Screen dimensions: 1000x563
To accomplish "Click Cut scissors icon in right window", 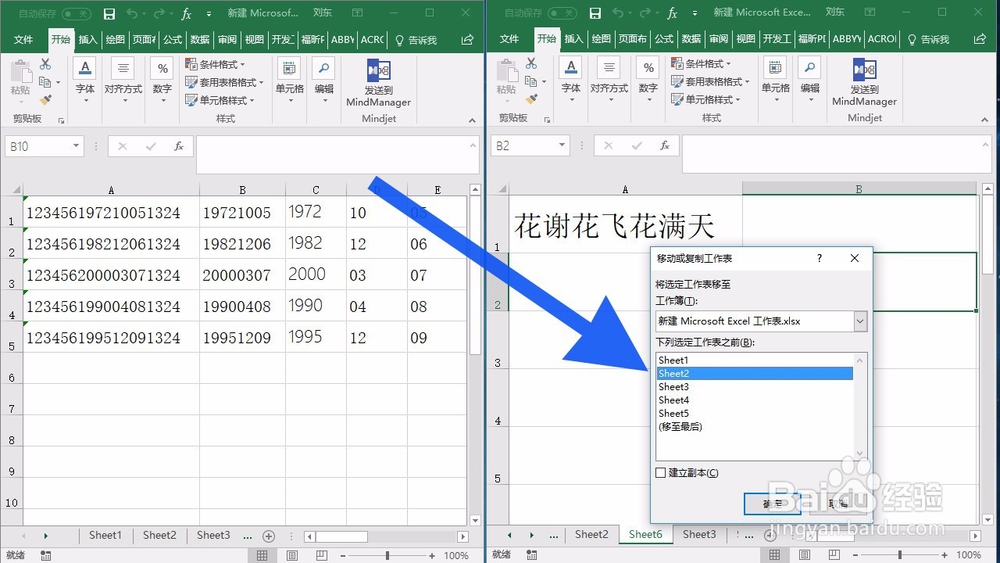I will coord(531,63).
